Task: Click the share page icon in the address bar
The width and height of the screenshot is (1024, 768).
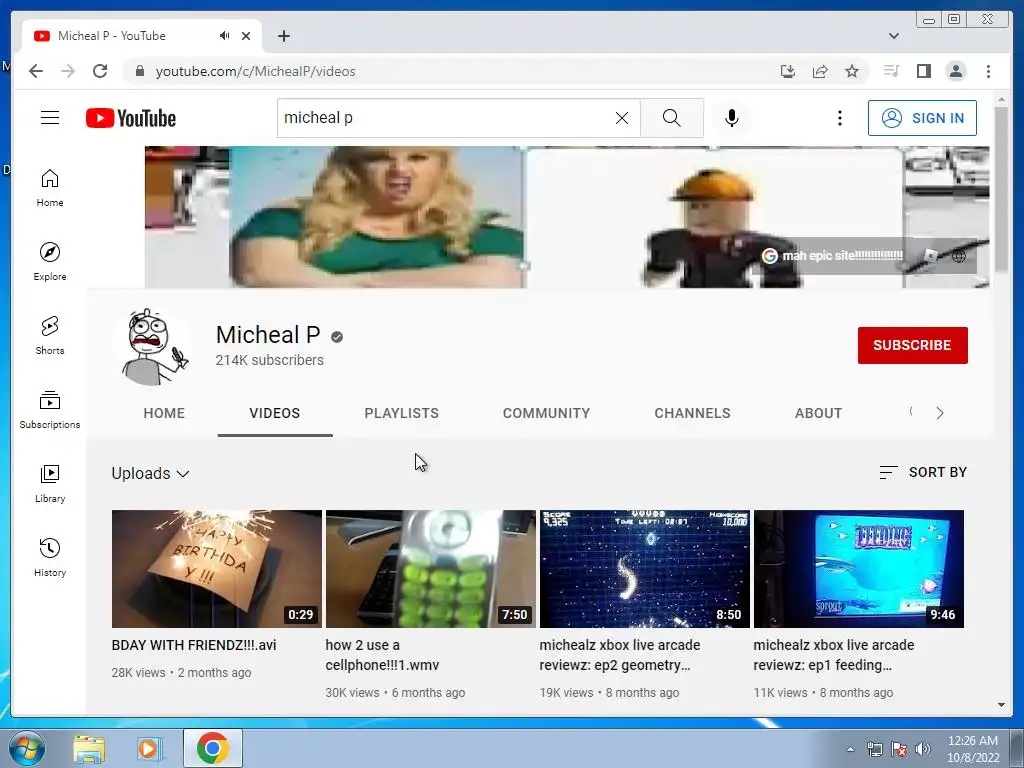Action: tap(820, 71)
